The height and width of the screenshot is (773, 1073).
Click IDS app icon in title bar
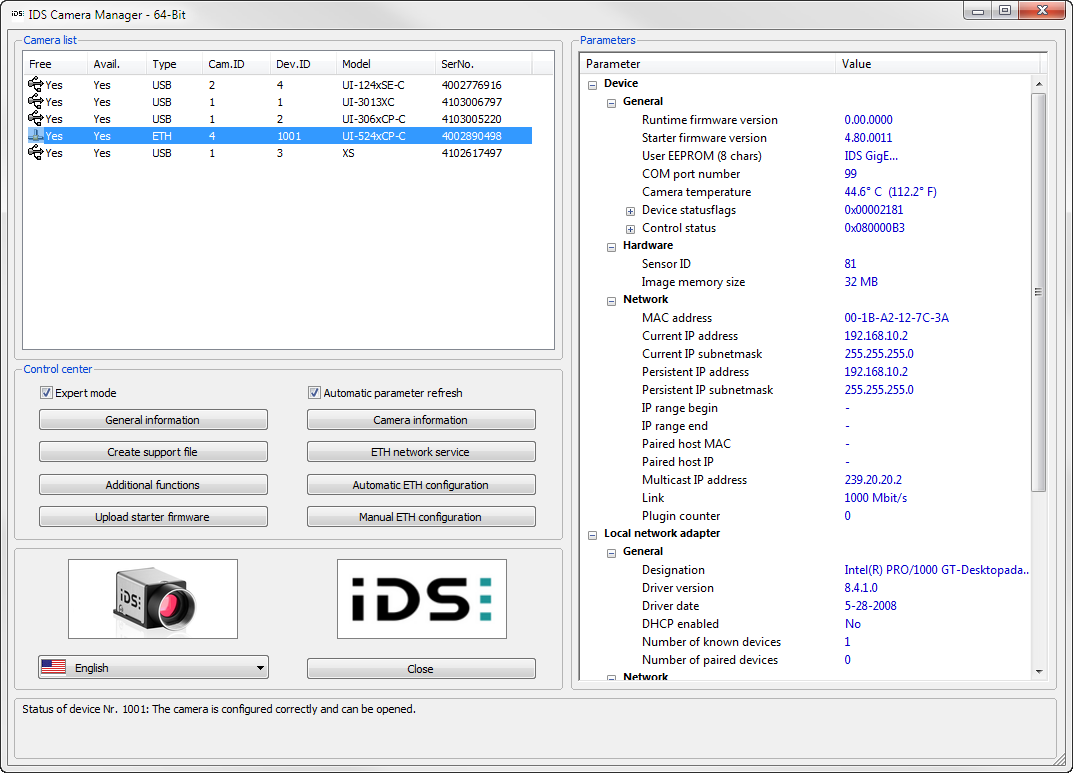[x=17, y=14]
